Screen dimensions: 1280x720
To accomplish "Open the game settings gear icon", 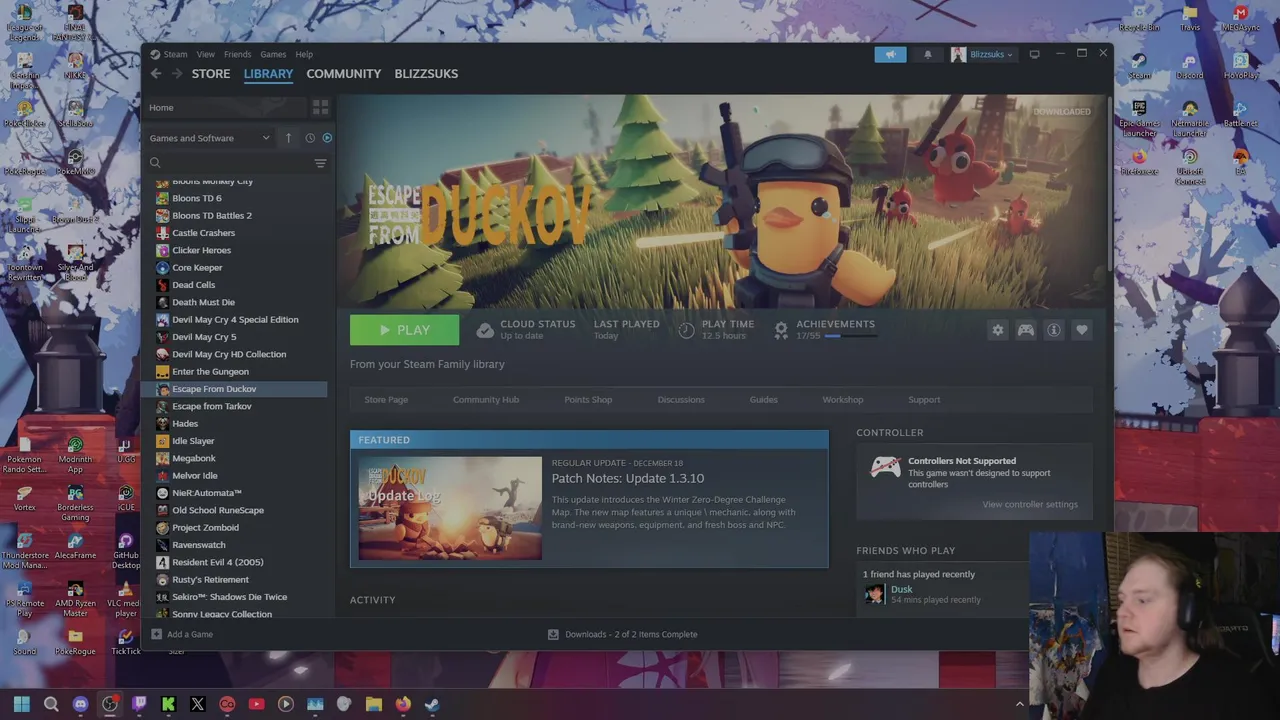I will click(997, 330).
